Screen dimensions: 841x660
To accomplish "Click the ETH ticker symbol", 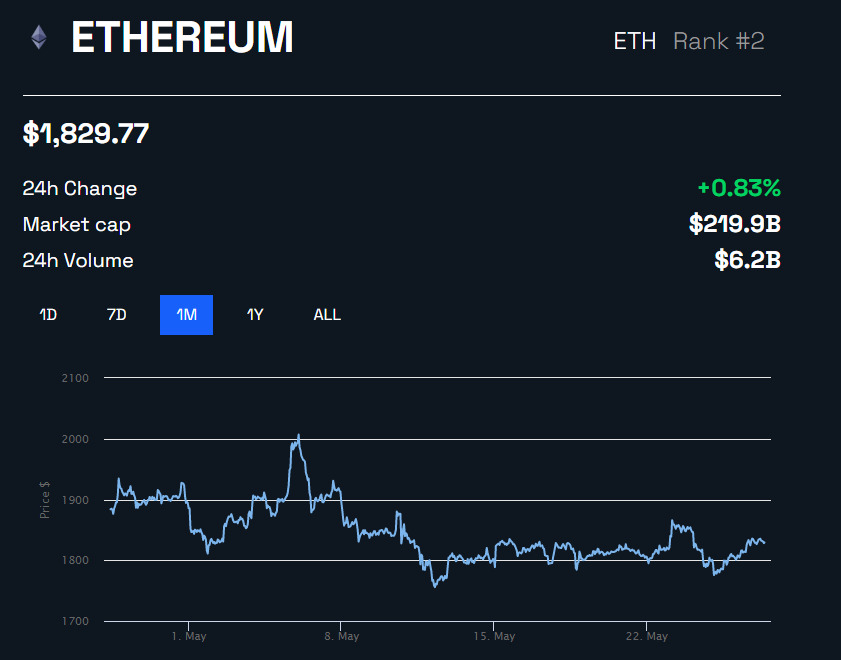I will coord(635,41).
